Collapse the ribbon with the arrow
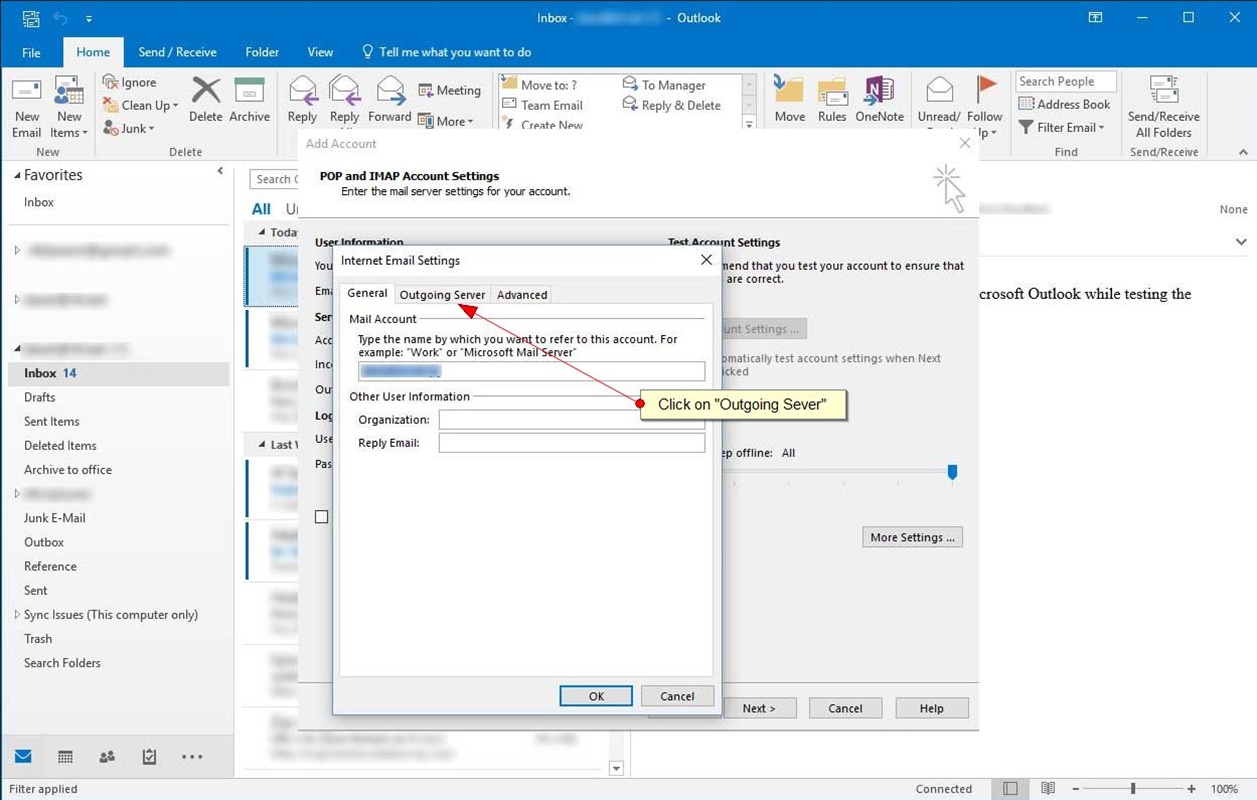1257x800 pixels. [1243, 152]
